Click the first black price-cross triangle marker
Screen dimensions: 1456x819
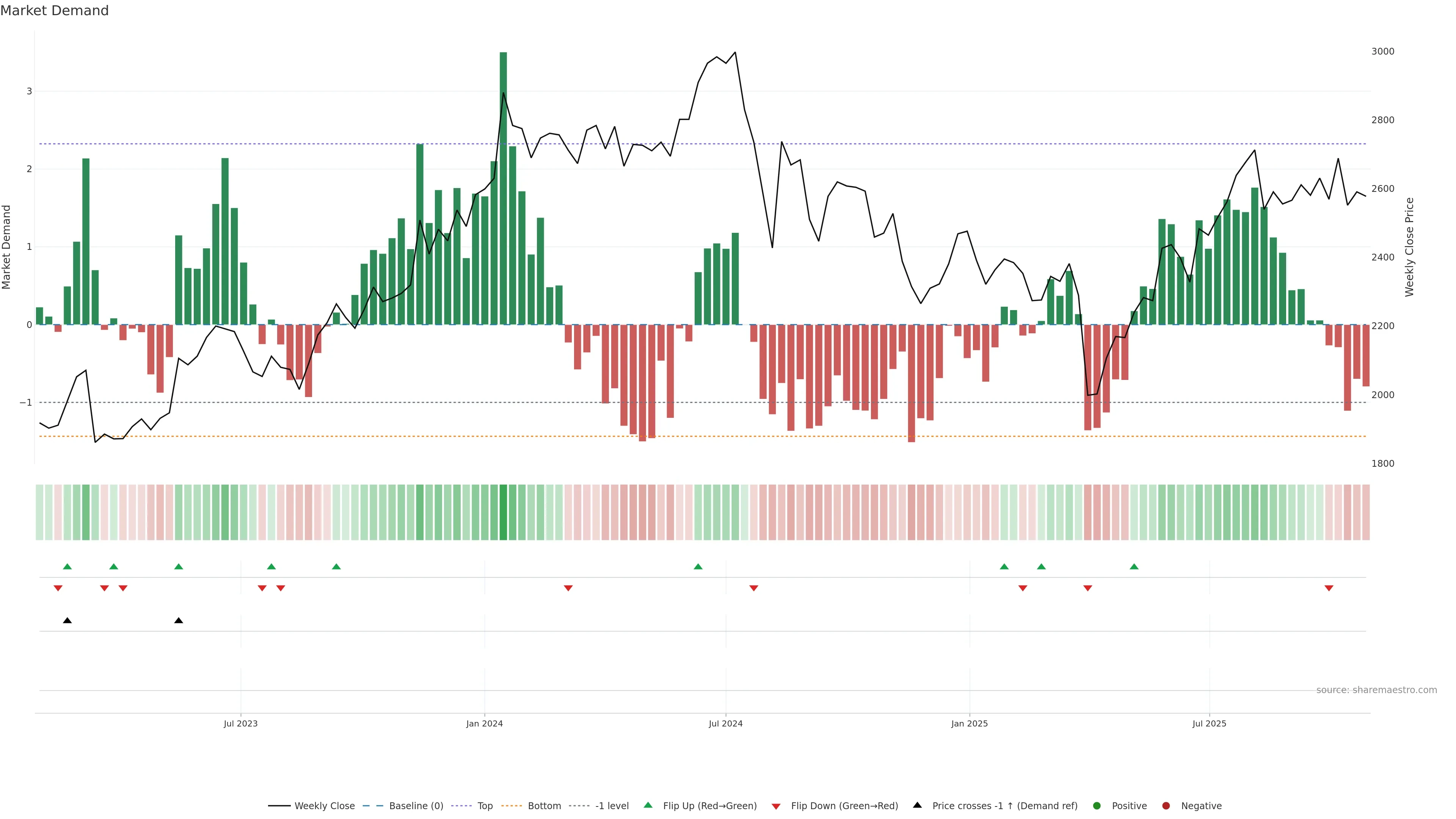(x=67, y=621)
